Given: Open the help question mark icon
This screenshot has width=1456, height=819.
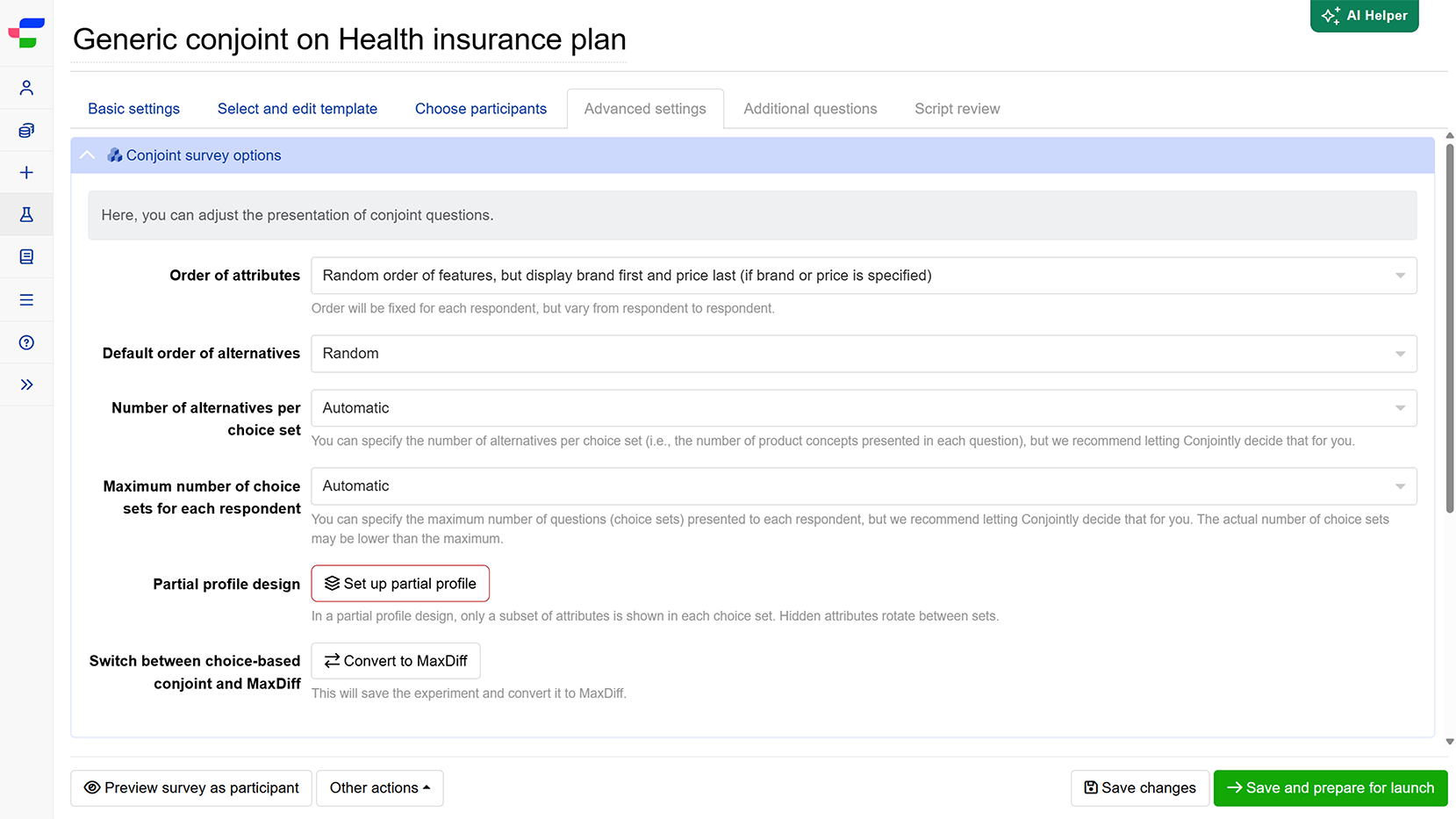Looking at the screenshot, I should 26,342.
